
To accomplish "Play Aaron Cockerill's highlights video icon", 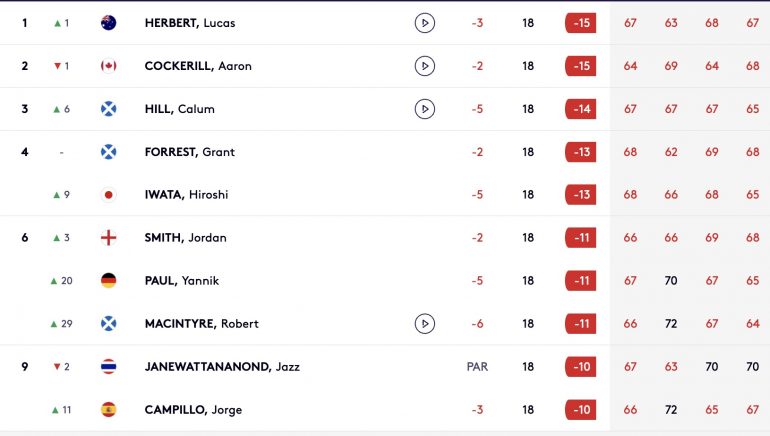I will [425, 66].
